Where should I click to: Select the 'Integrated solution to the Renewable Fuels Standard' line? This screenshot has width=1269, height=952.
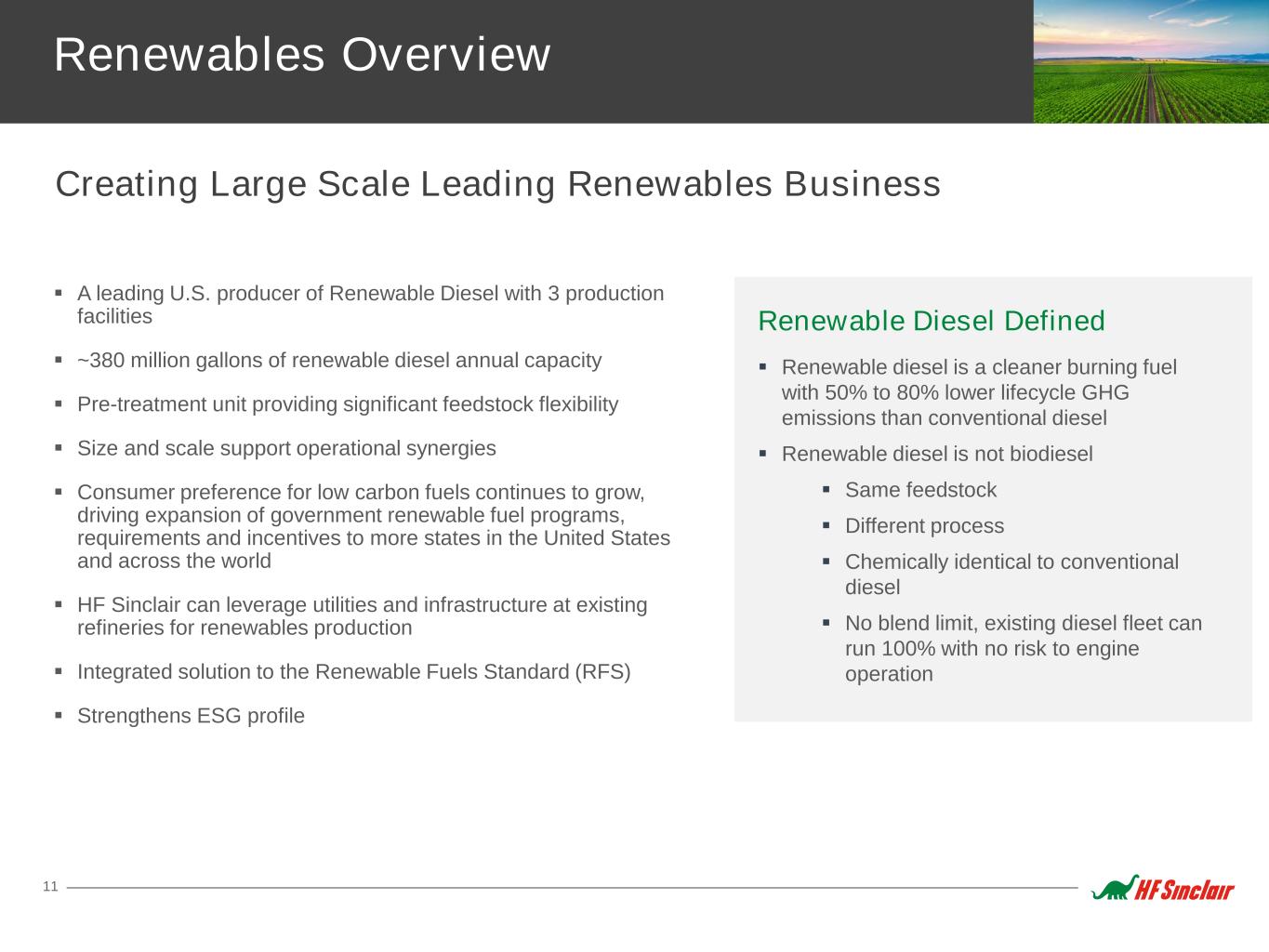(353, 671)
